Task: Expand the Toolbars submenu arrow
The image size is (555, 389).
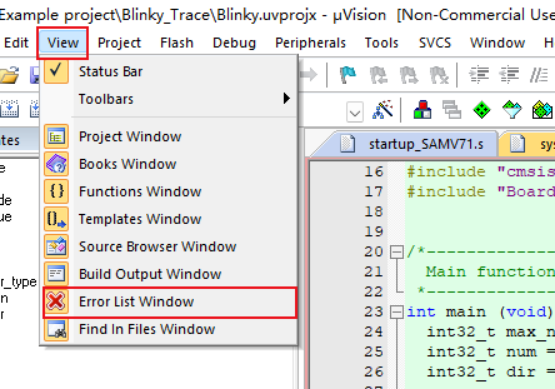Action: coord(286,98)
